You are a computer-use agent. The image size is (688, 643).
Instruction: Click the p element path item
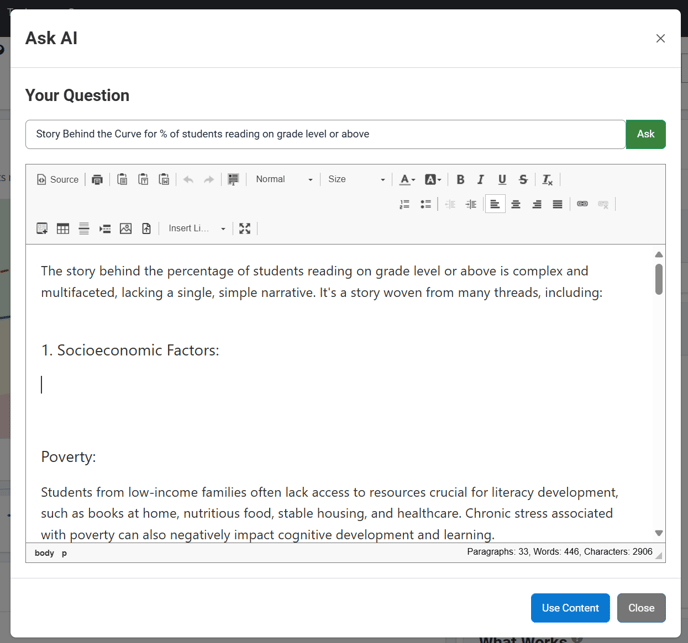pyautogui.click(x=64, y=553)
